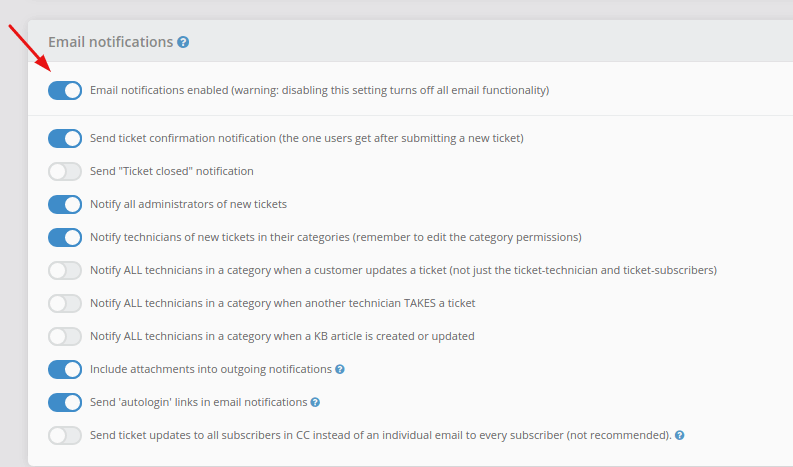
Task: Toggle off the Include attachments switch
Action: (65, 369)
